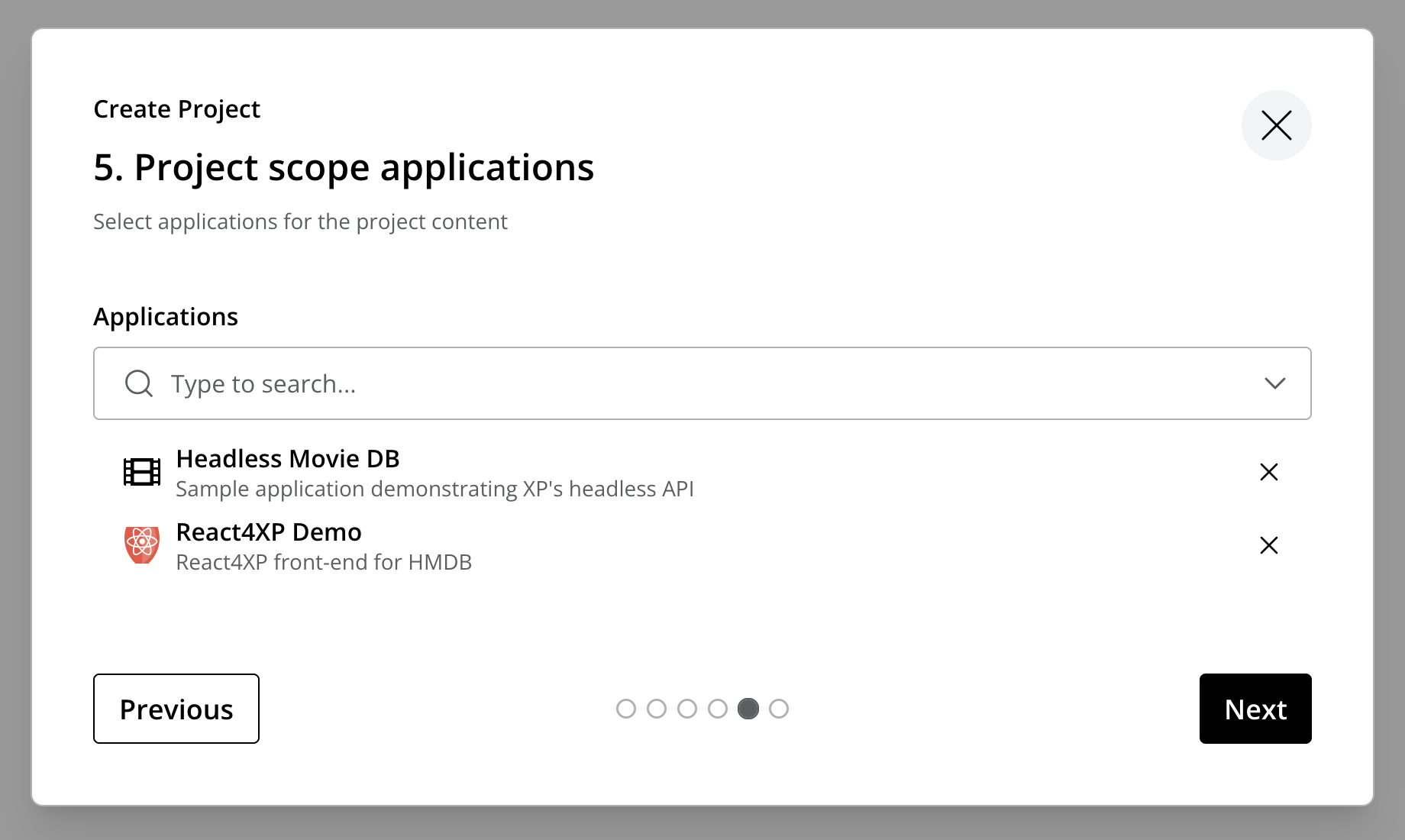Close the Create Project dialog
This screenshot has height=840, width=1405.
(x=1276, y=125)
